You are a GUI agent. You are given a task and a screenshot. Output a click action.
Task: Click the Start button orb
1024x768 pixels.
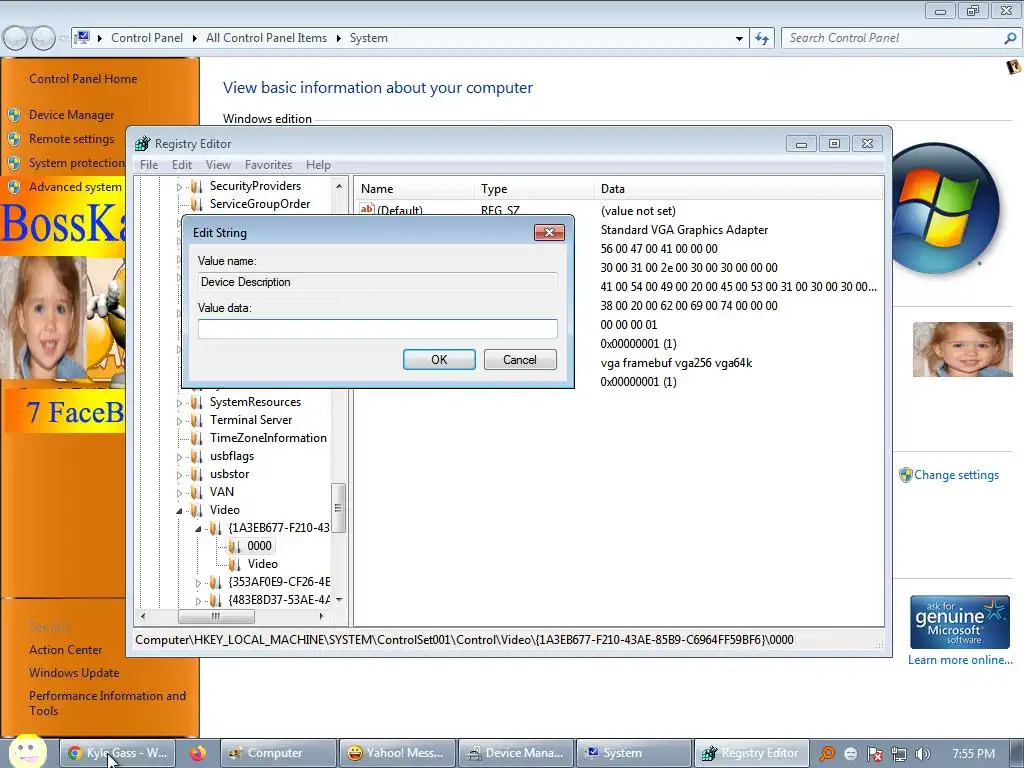click(27, 752)
